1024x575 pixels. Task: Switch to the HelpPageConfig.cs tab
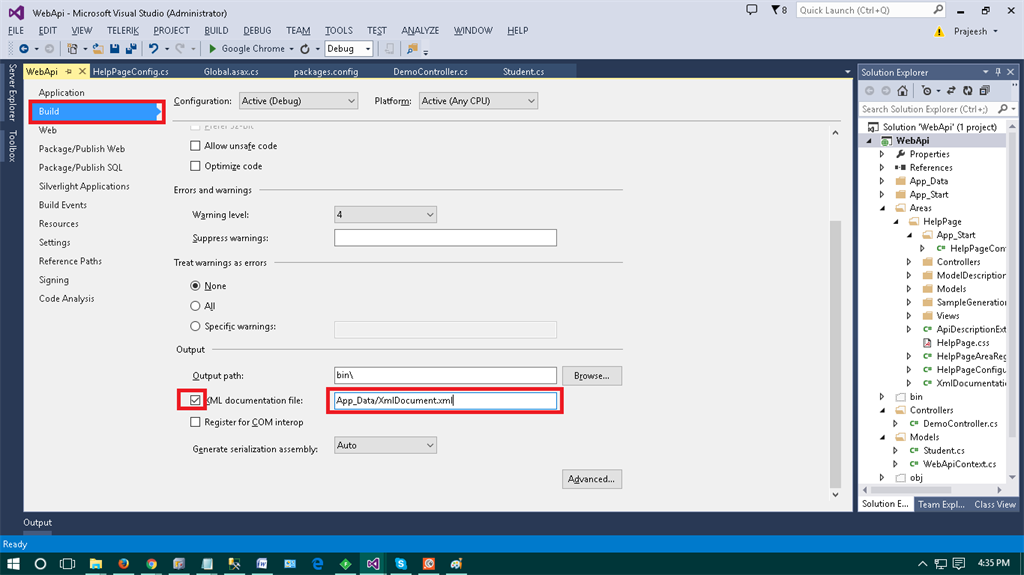tap(131, 71)
